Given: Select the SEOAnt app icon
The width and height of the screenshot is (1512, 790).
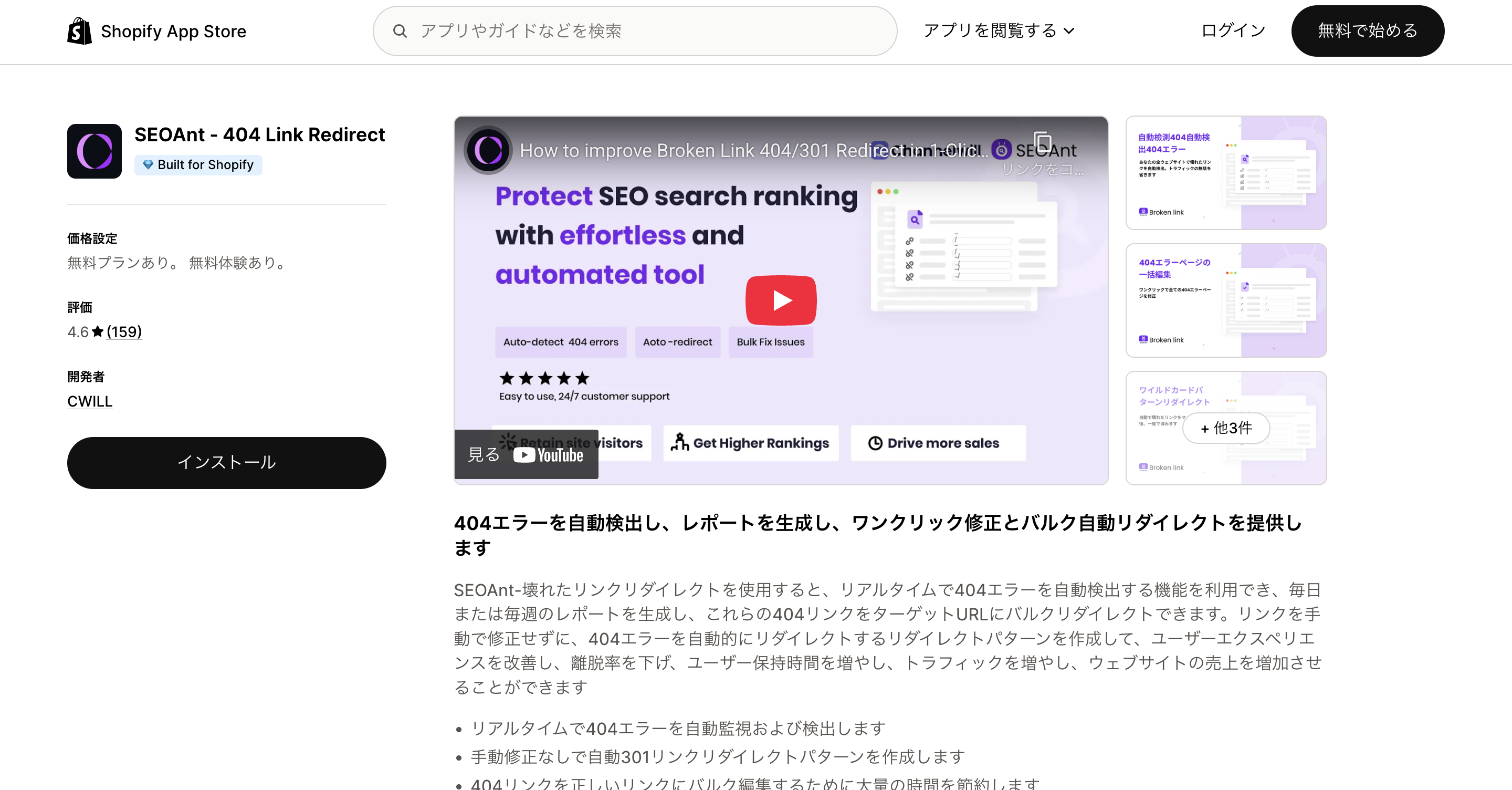Looking at the screenshot, I should (94, 151).
